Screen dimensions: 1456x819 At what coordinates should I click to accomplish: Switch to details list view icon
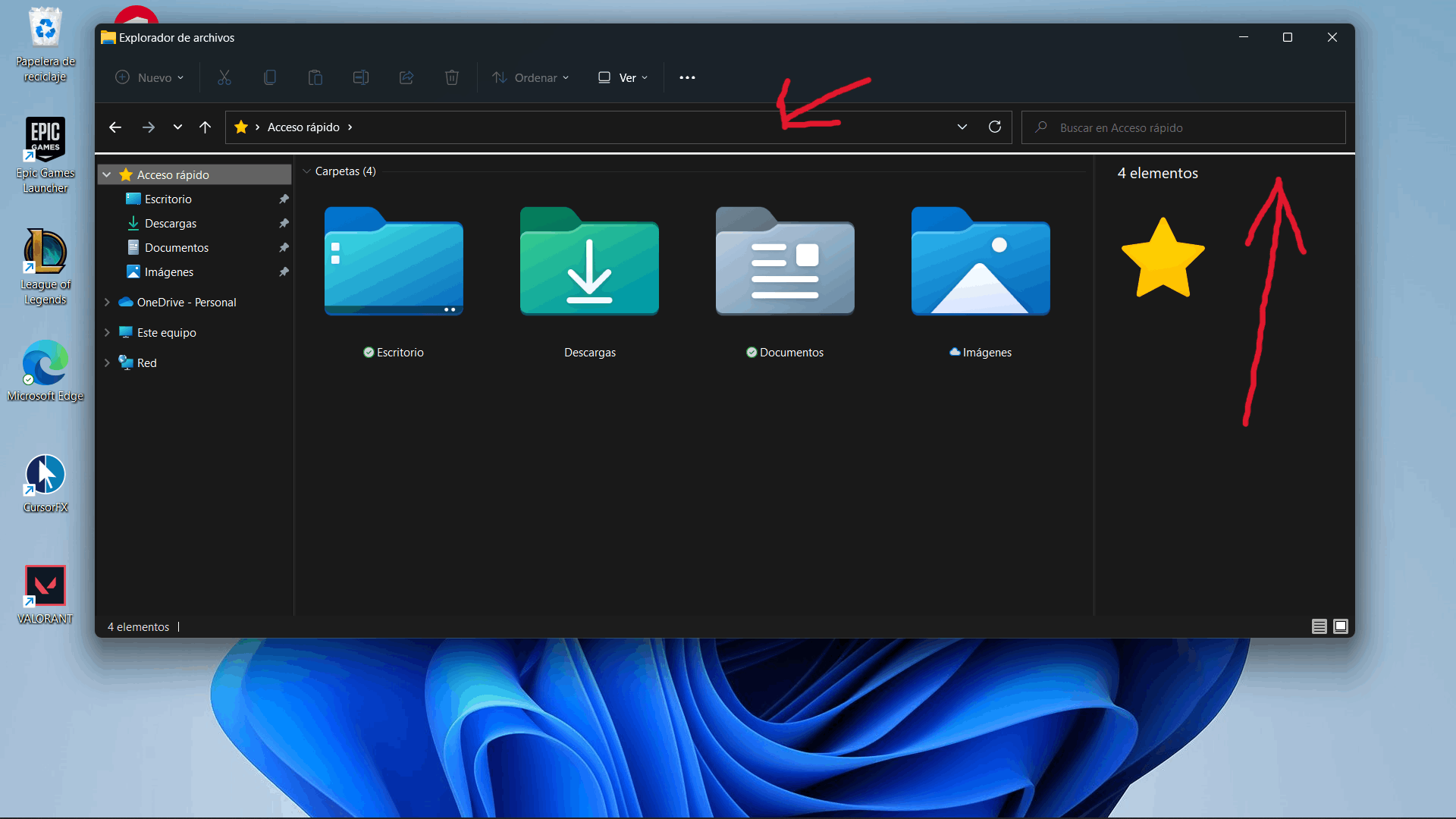click(x=1319, y=626)
